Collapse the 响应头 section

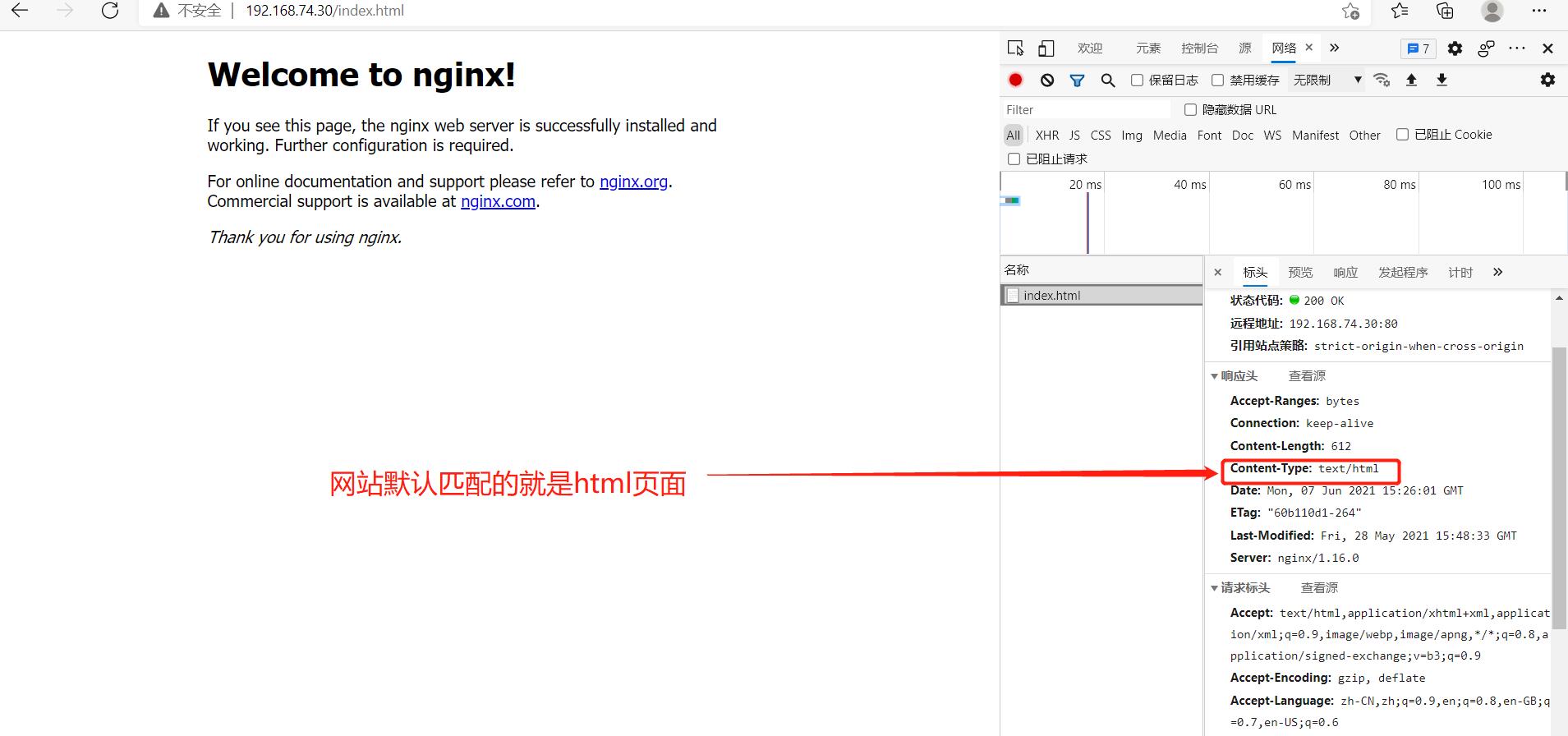point(1214,376)
